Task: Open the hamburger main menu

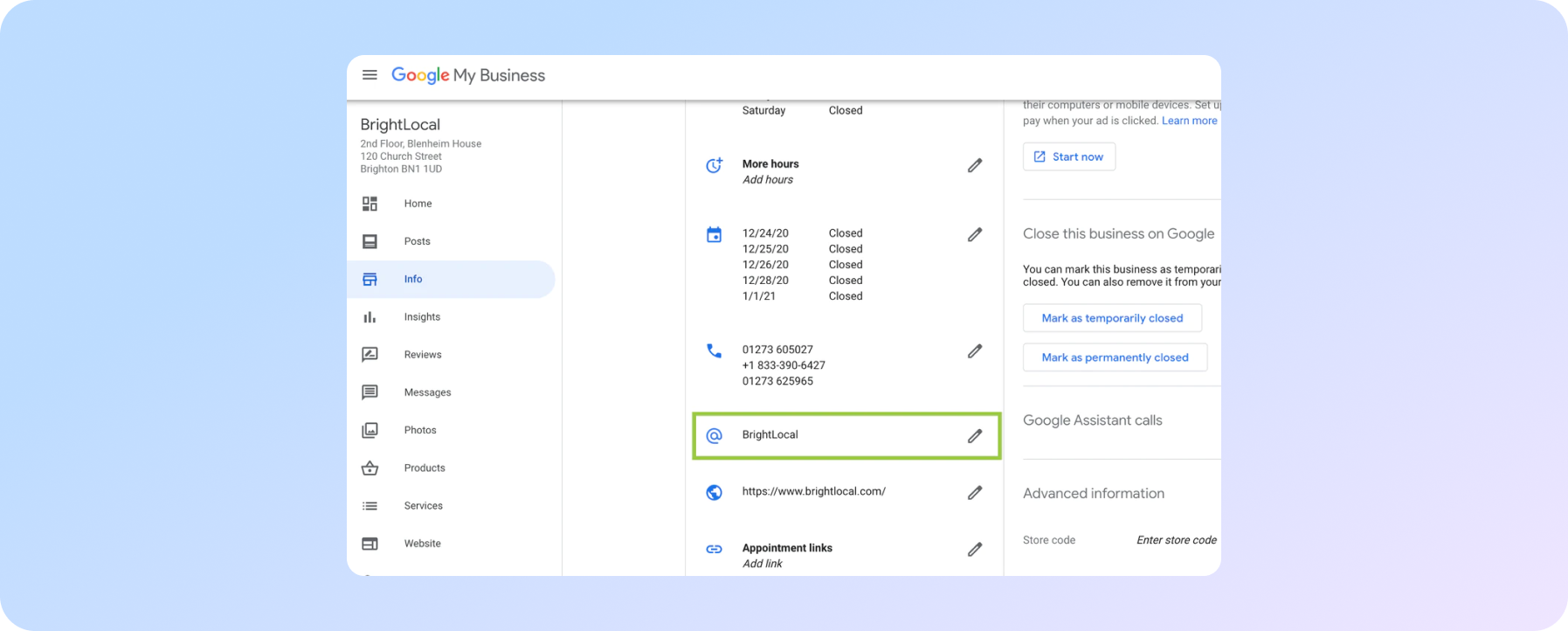Action: [x=370, y=75]
